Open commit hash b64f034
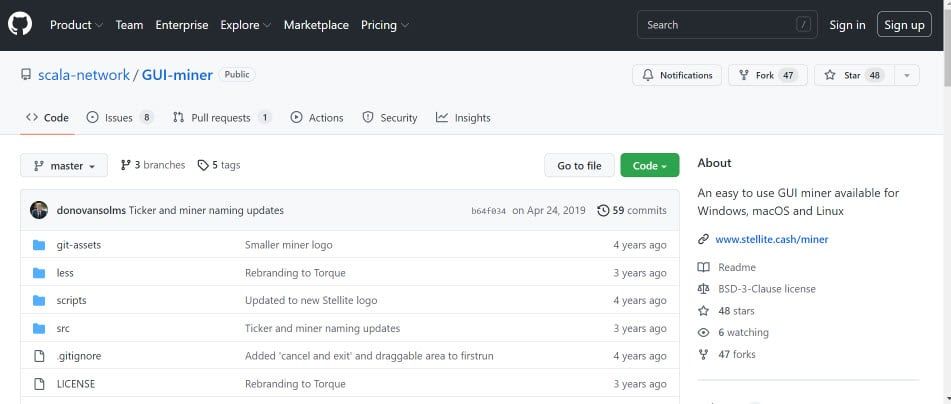Viewport: 951px width, 404px height. coord(488,211)
